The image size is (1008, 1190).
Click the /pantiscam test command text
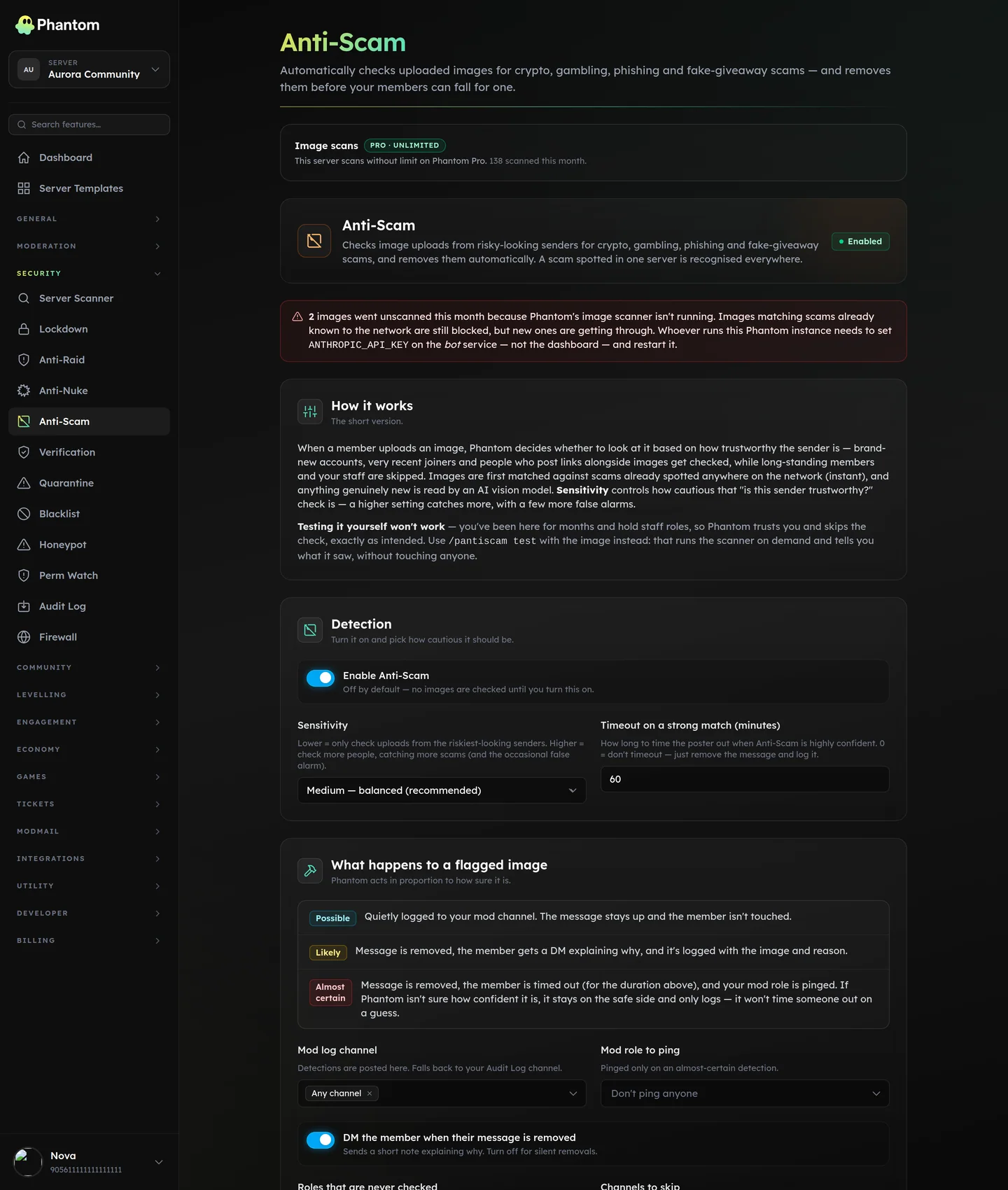pos(492,541)
